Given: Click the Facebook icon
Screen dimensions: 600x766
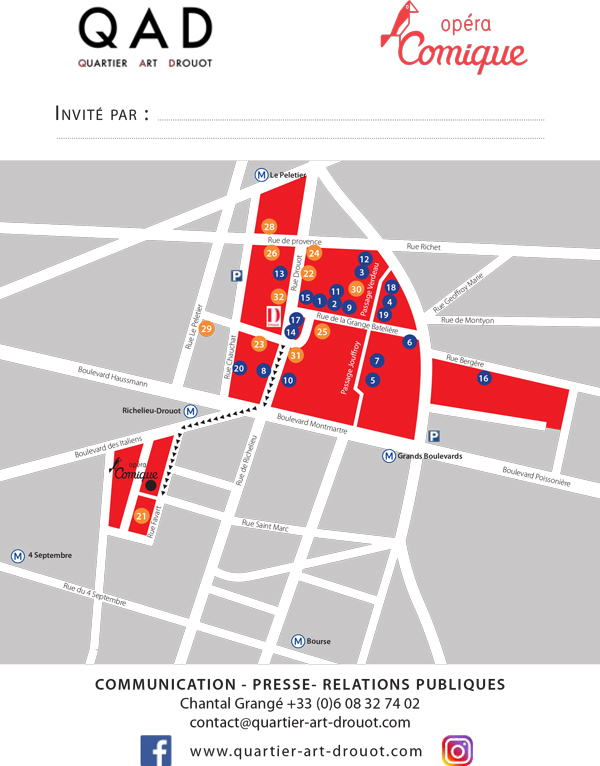Looking at the screenshot, I should [x=156, y=750].
